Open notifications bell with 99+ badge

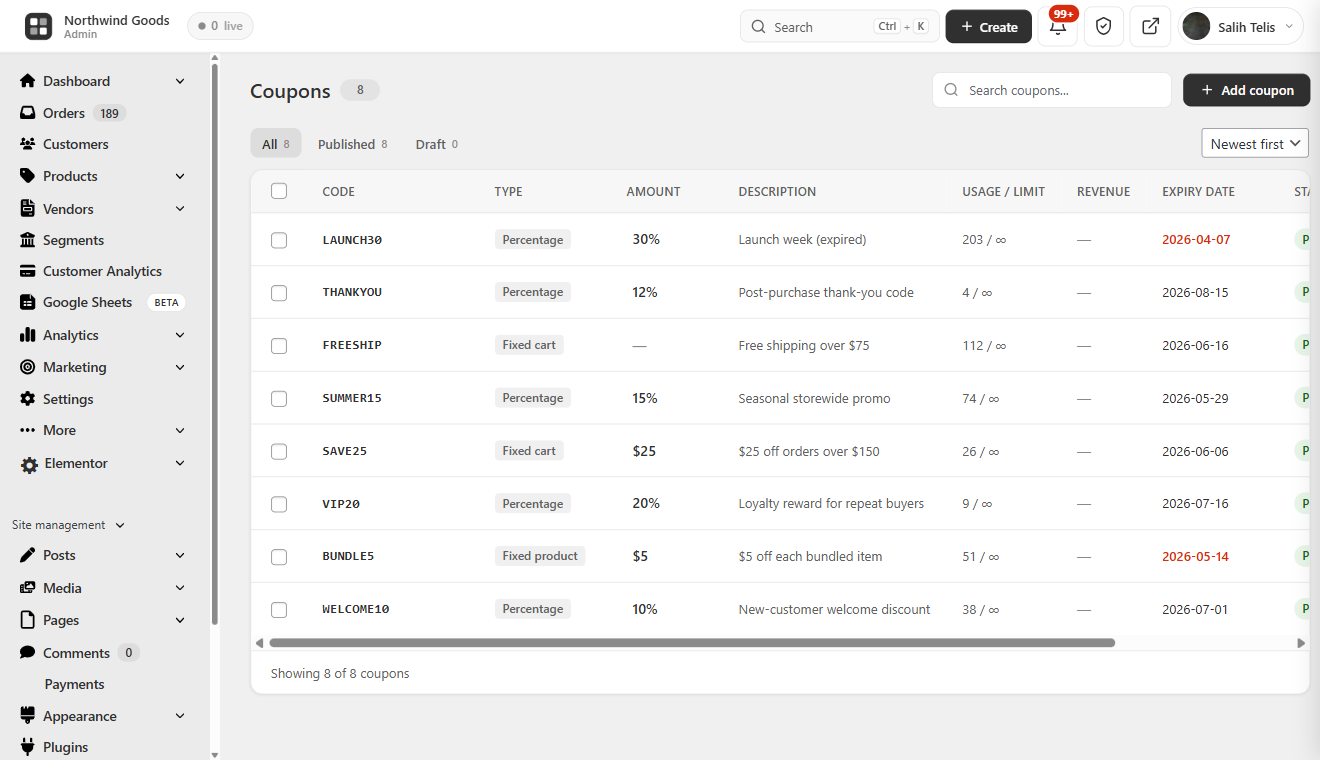(1058, 27)
